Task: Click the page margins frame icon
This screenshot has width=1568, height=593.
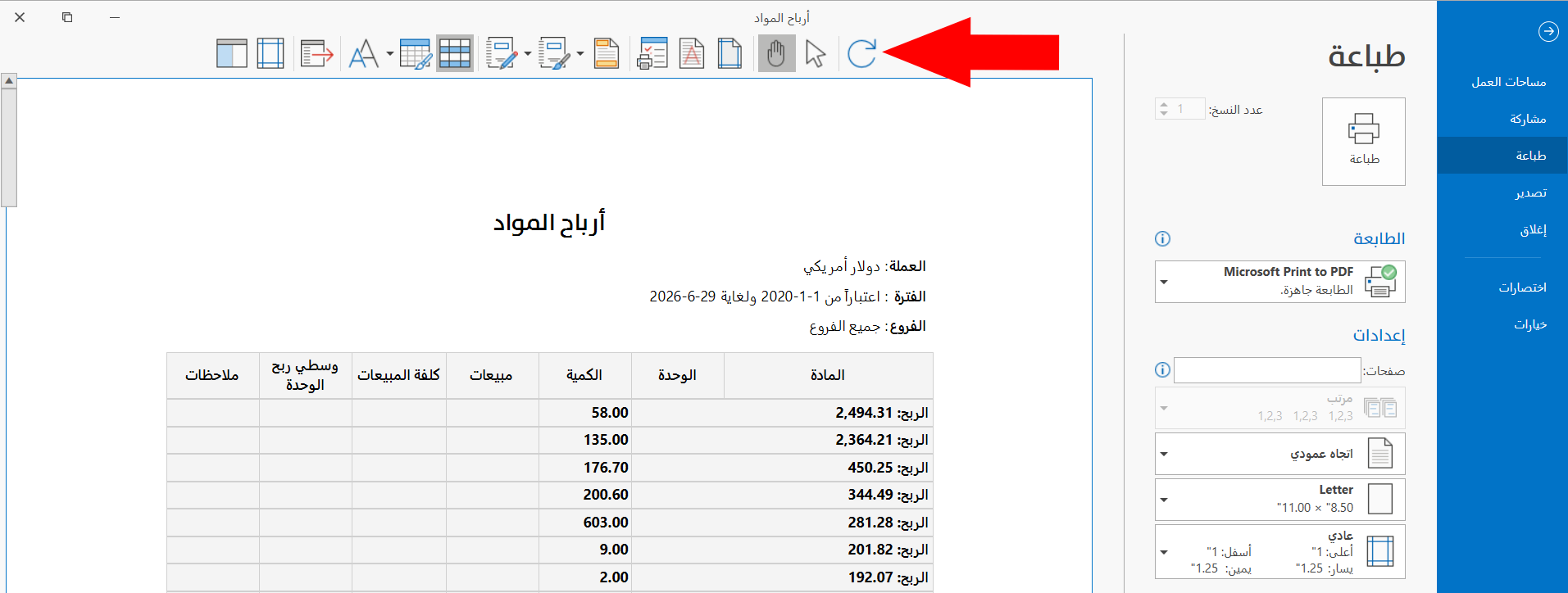Action: coord(270,54)
